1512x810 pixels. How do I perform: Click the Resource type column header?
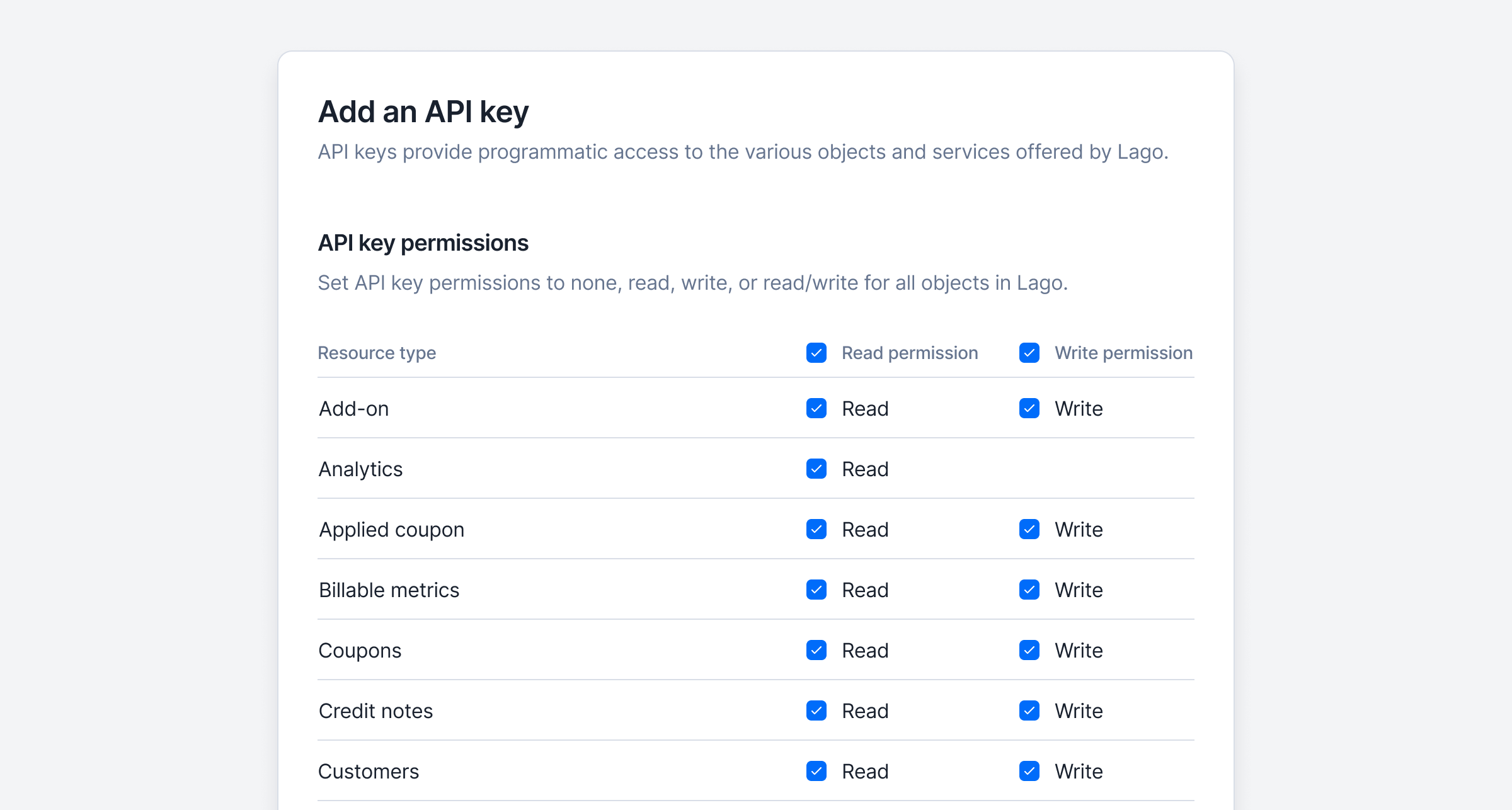(377, 353)
